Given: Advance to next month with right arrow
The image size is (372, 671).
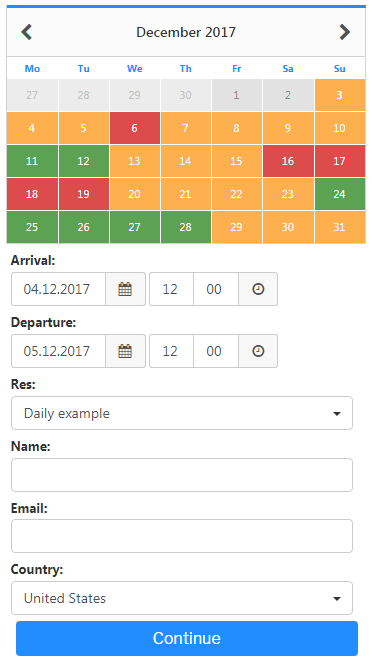Looking at the screenshot, I should click(345, 32).
